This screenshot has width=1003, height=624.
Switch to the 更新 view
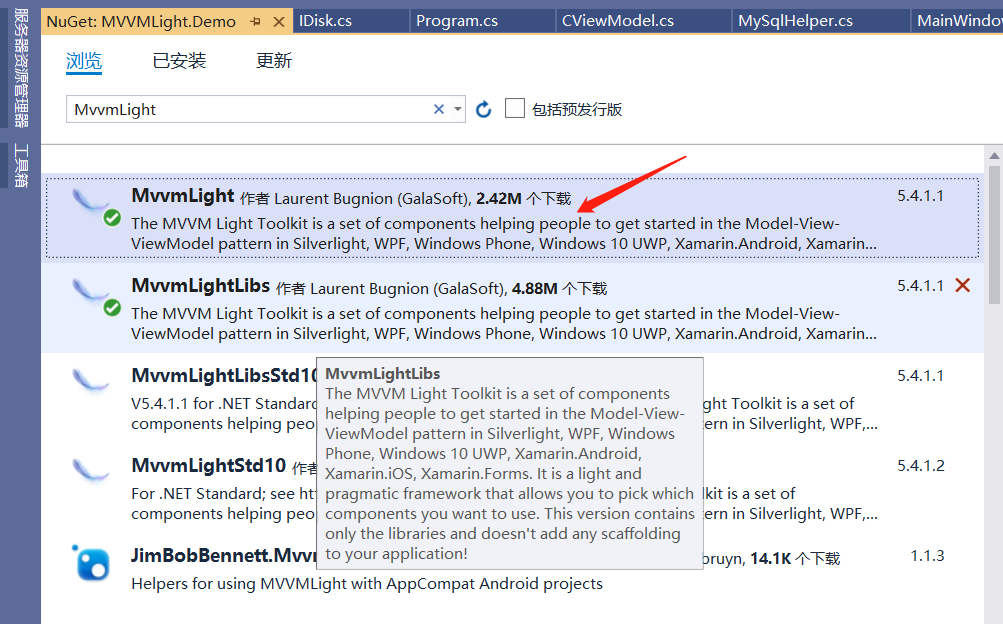coord(273,61)
